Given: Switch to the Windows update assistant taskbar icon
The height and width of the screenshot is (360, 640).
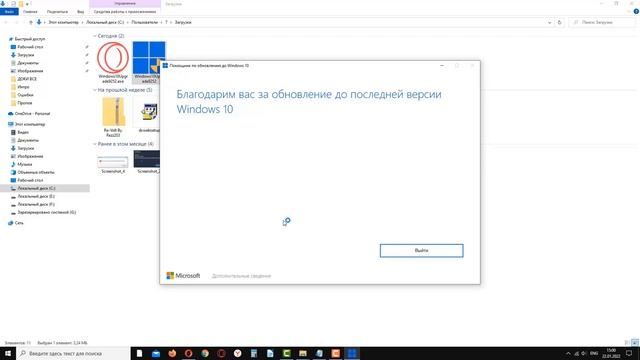Looking at the screenshot, I should (x=352, y=353).
